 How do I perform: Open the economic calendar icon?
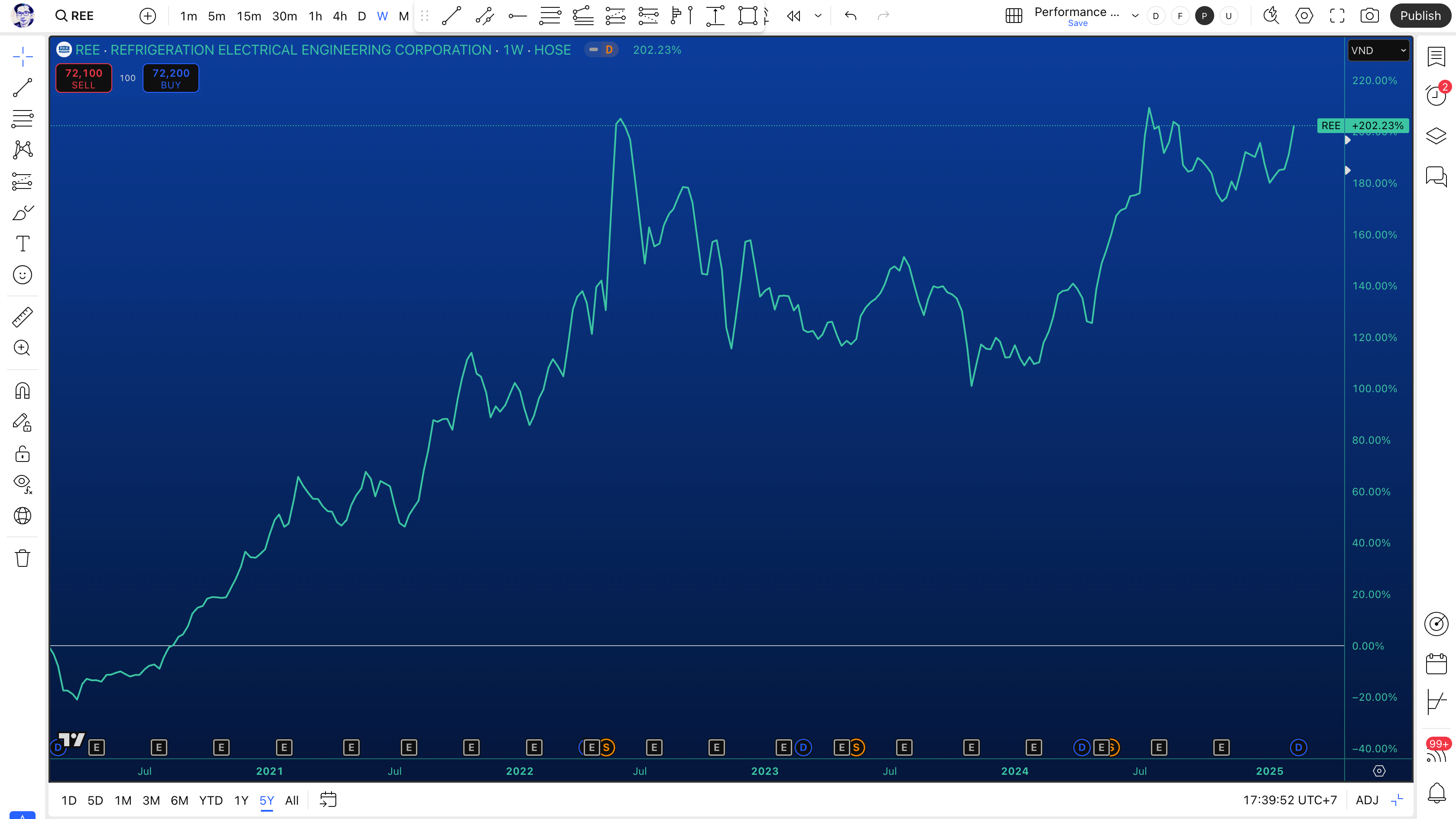click(x=1436, y=663)
